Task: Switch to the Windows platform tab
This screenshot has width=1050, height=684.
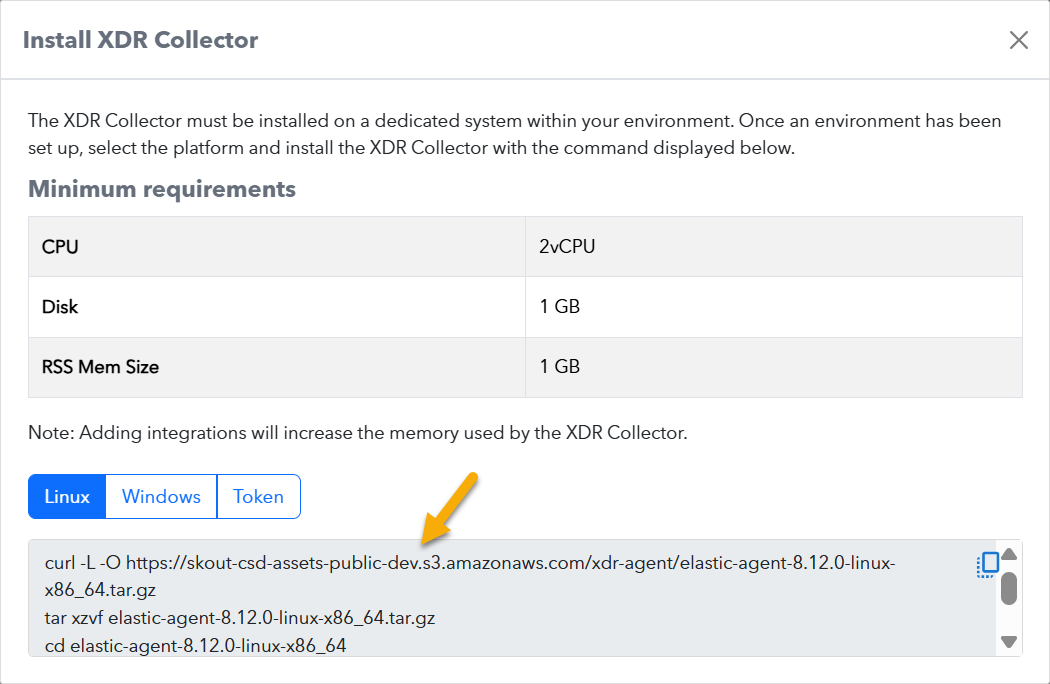Action: pos(161,497)
